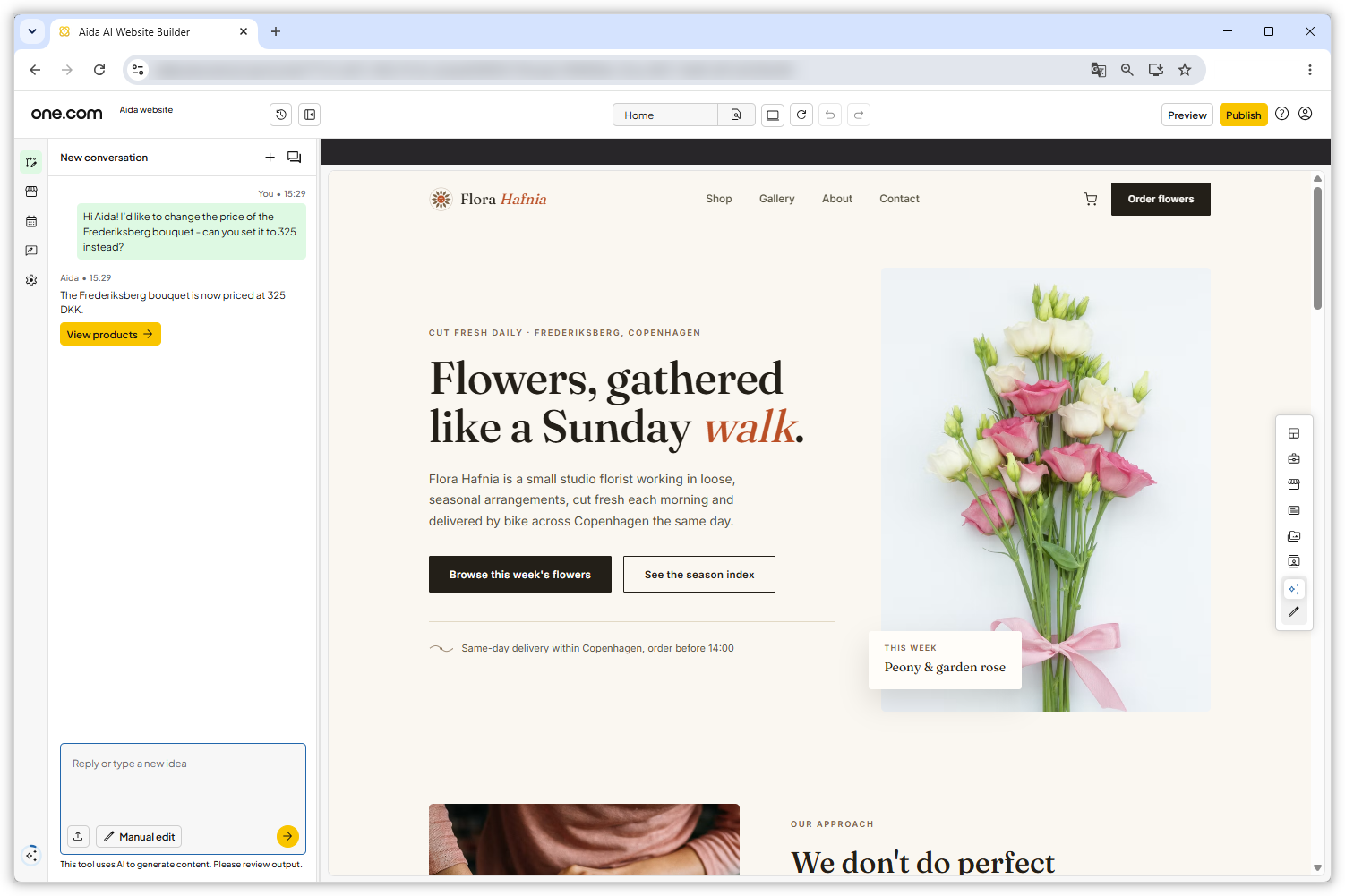The width and height of the screenshot is (1345, 896).
Task: Open the Shop menu item on the site
Action: click(719, 199)
